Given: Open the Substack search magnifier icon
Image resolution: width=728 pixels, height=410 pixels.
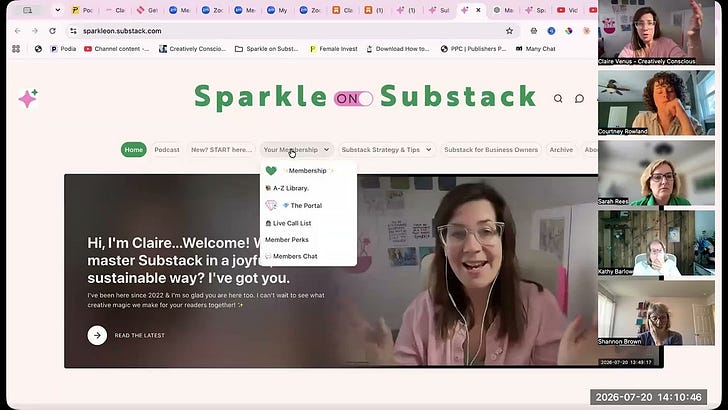Looking at the screenshot, I should click(558, 98).
